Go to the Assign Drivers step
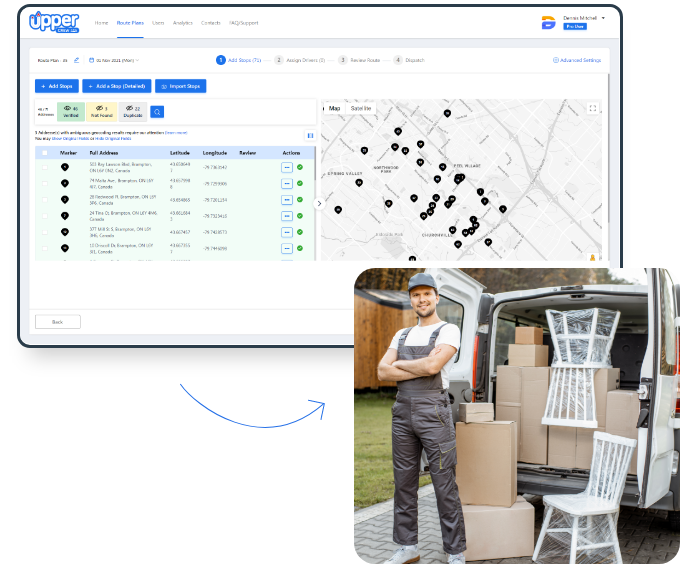The height and width of the screenshot is (564, 680). [x=300, y=60]
